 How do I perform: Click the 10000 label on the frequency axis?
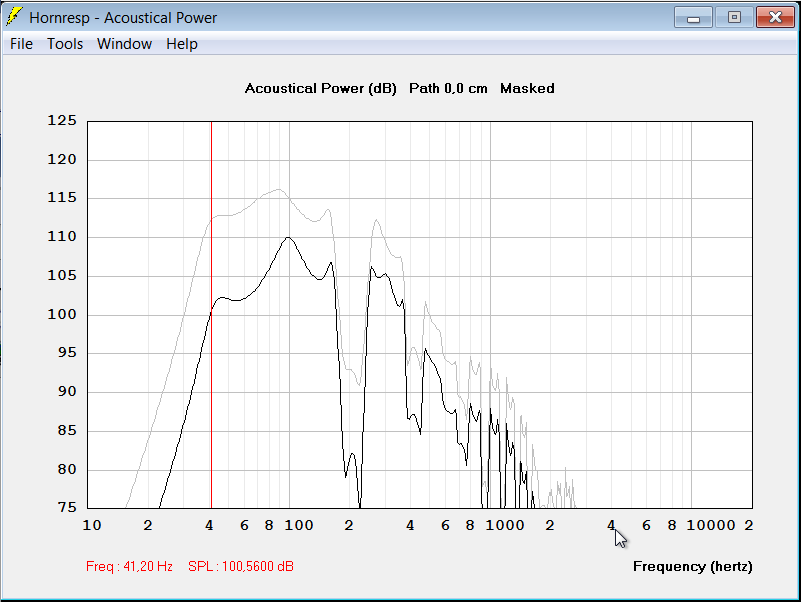[711, 525]
